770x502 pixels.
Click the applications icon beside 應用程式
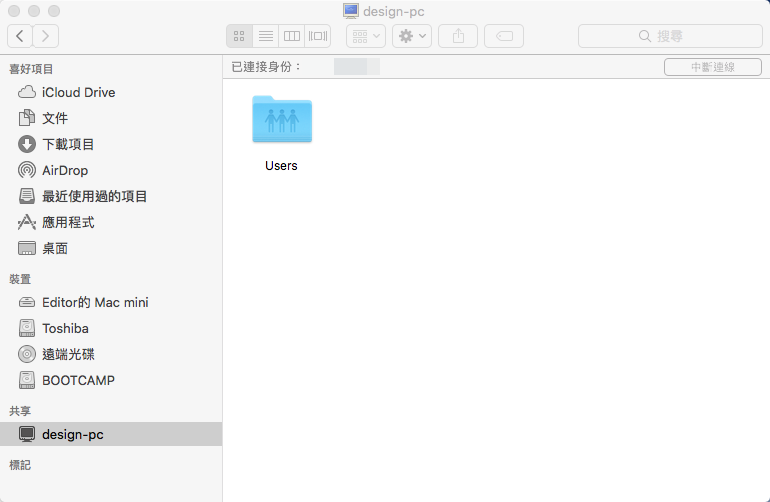click(27, 222)
